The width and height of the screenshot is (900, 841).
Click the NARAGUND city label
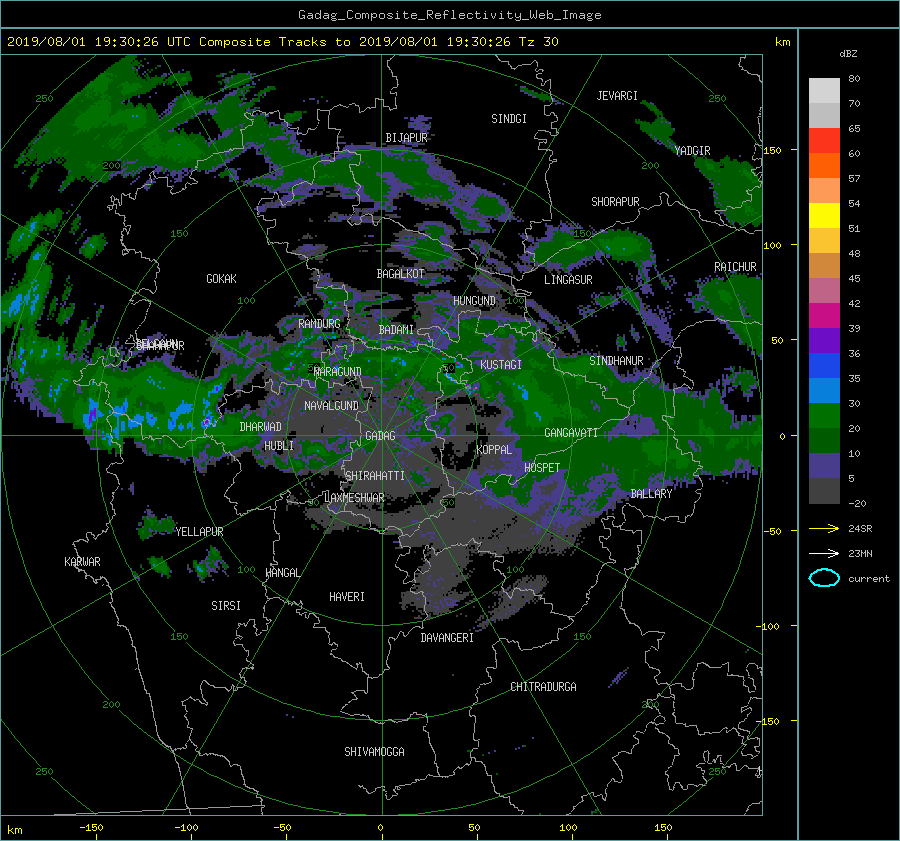(x=338, y=372)
